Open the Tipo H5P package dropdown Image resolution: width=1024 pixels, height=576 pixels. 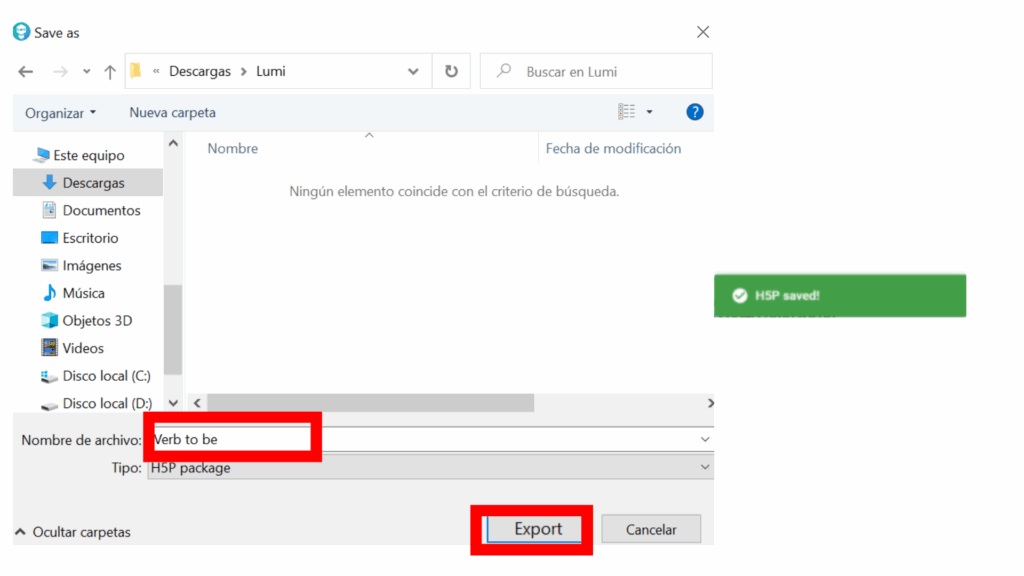430,468
